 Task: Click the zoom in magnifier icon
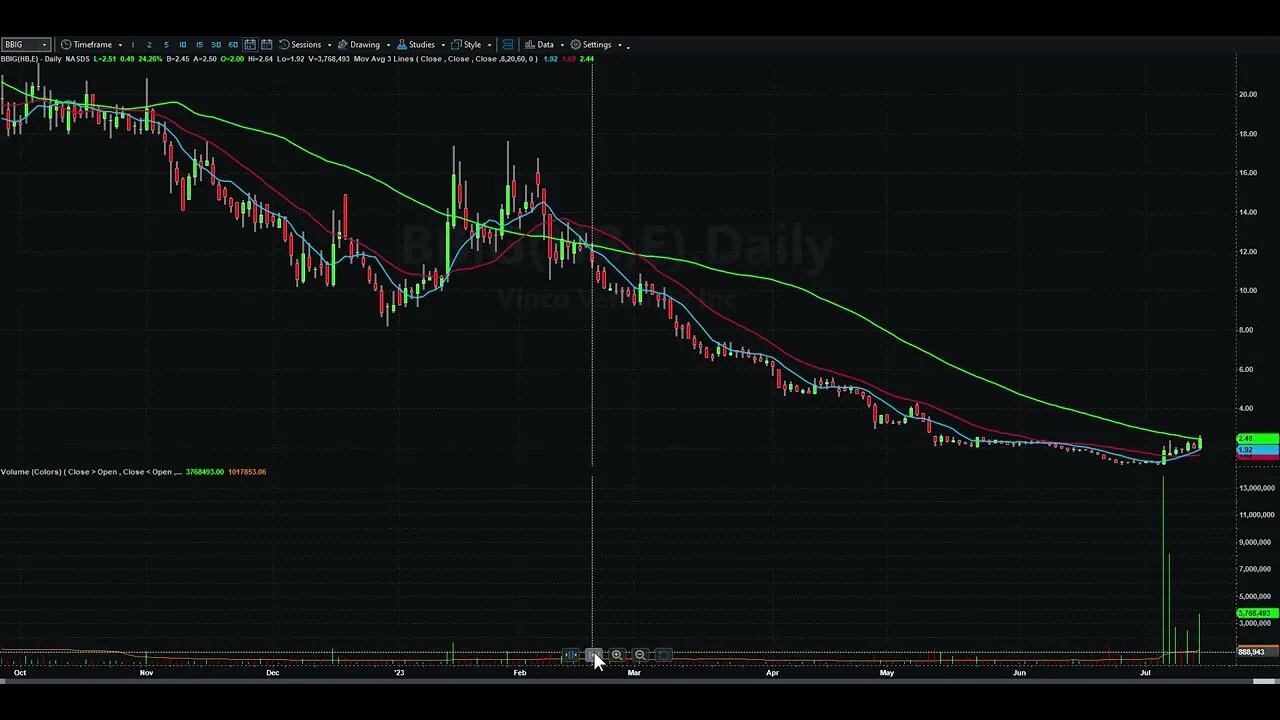point(617,655)
